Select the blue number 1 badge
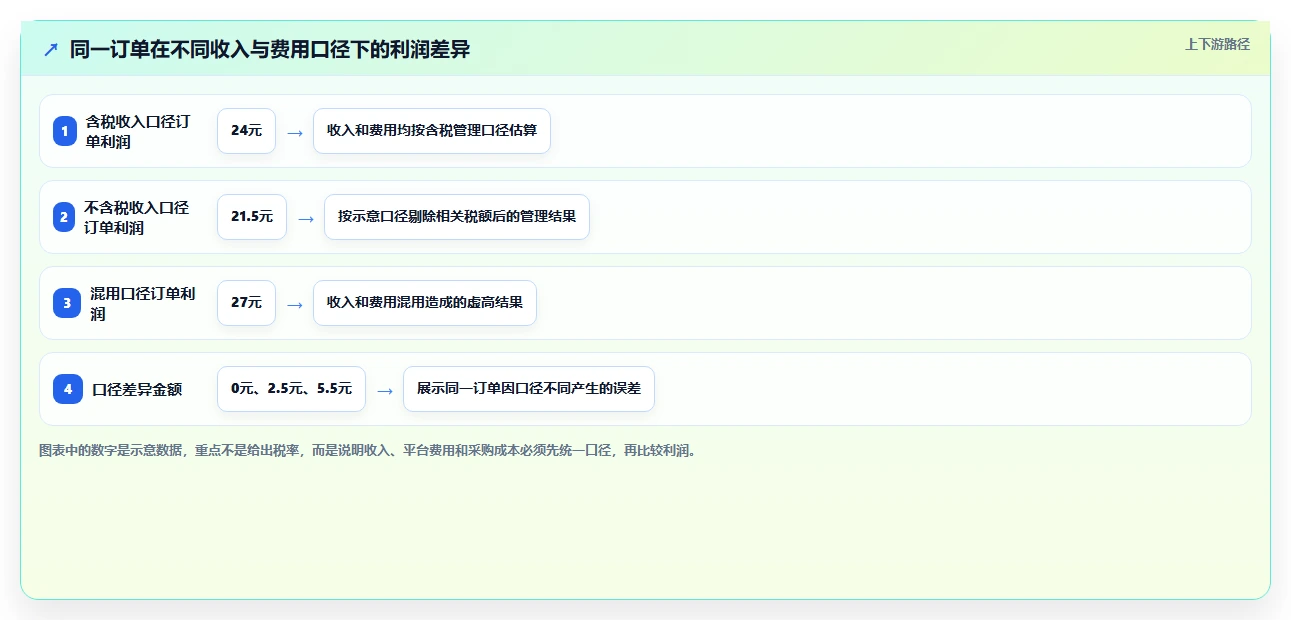1291x620 pixels. click(x=65, y=131)
